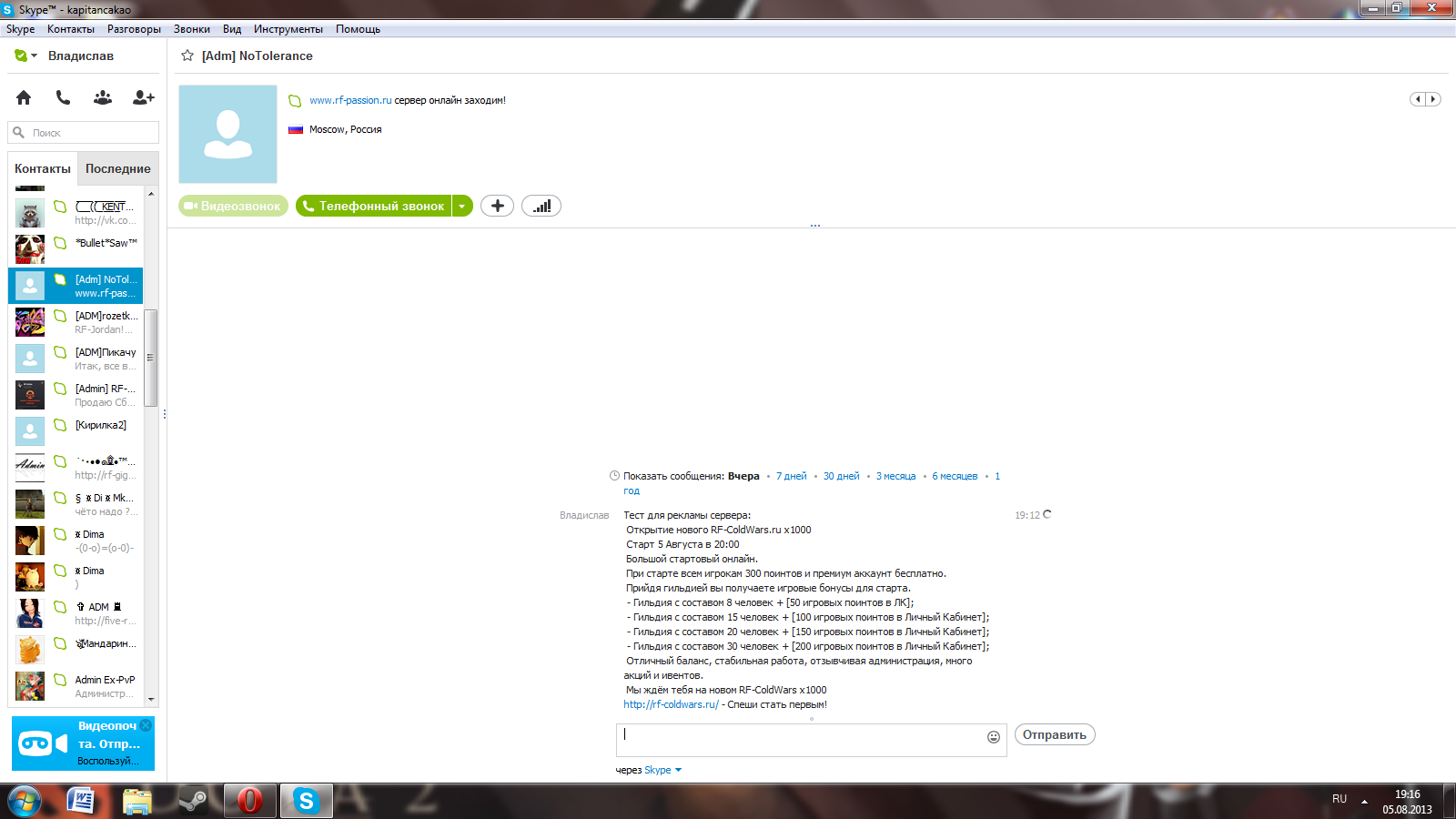Open the Вид menu

[232, 29]
